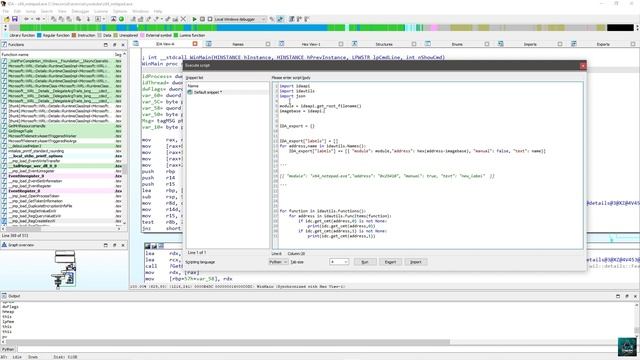Click the Python button beside the output command line
This screenshot has width=640, height=360.
click(x=8, y=349)
